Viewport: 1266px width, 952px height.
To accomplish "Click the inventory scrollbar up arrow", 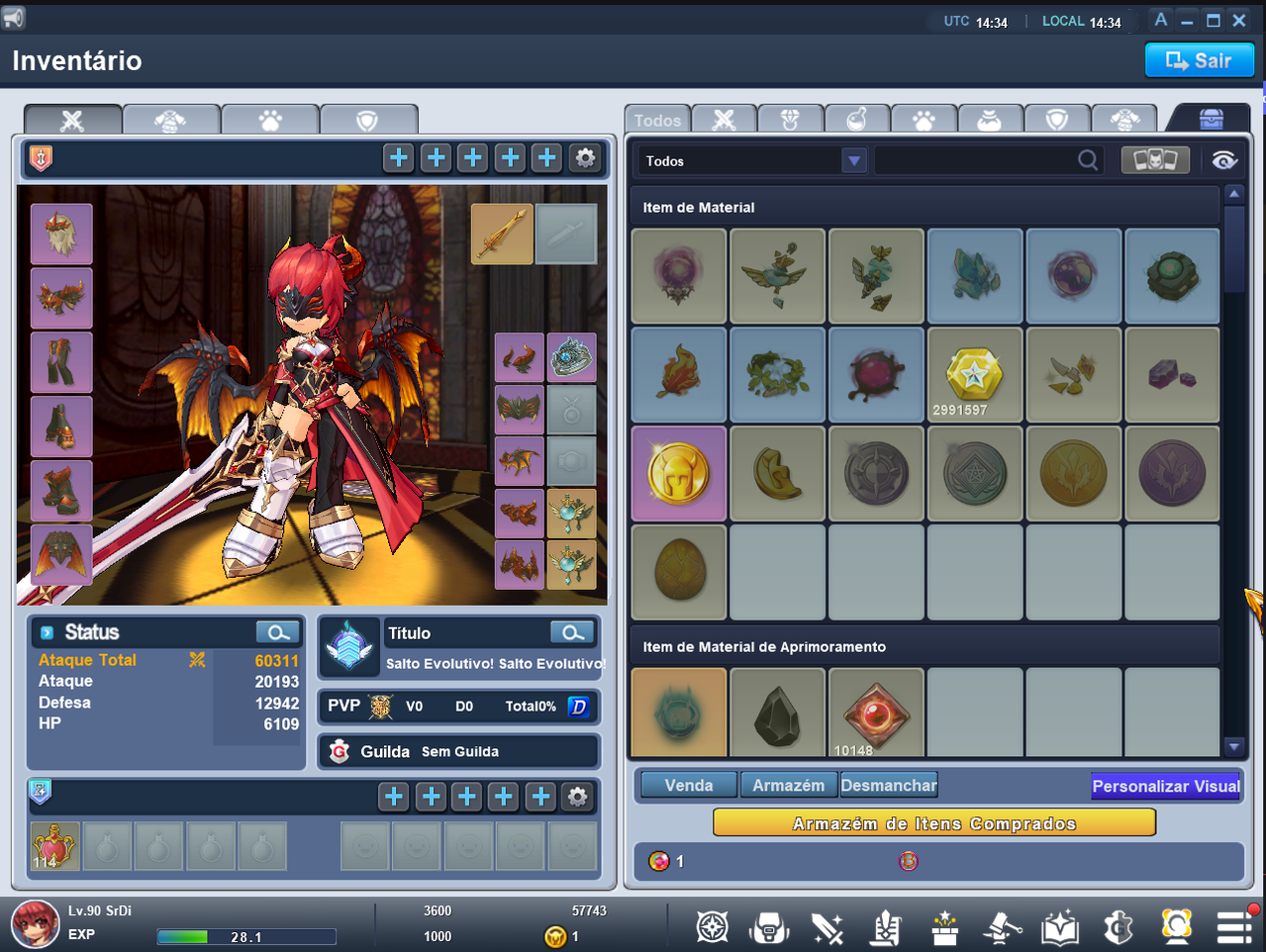I will [x=1233, y=194].
